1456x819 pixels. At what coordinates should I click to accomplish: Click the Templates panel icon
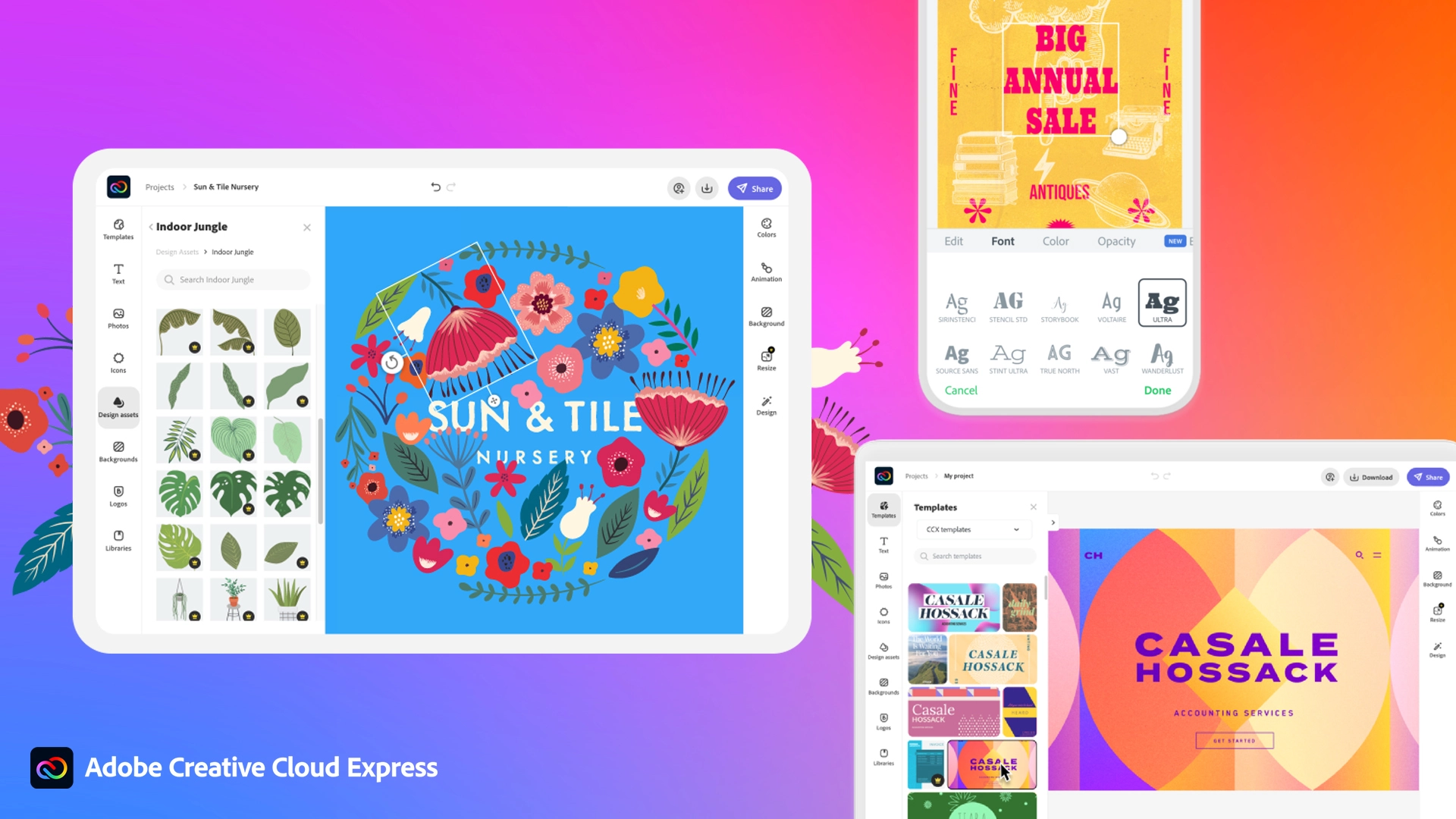pos(118,228)
